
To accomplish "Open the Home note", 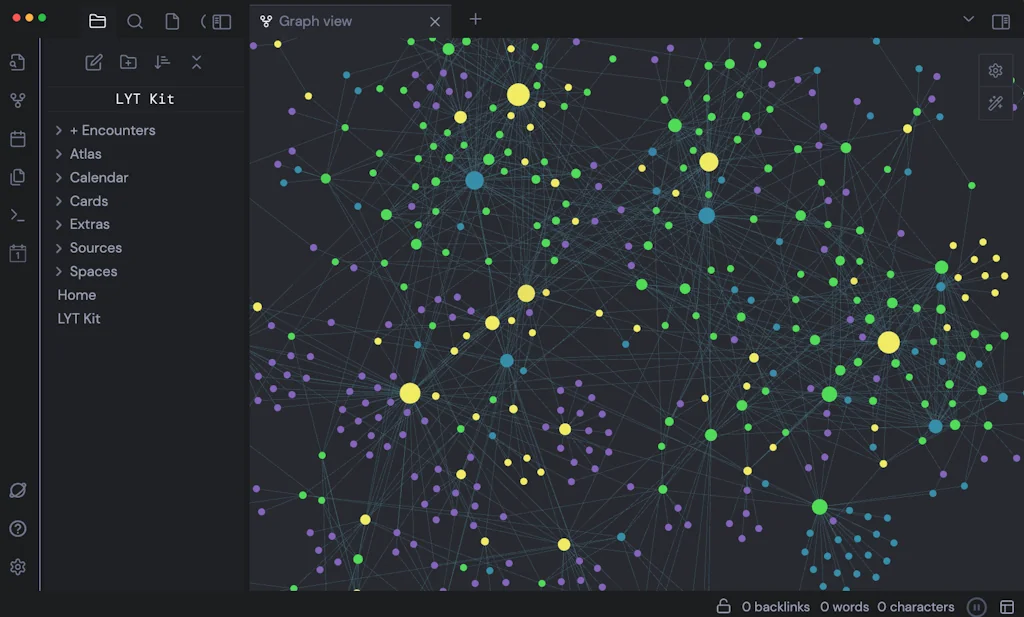I will [x=76, y=294].
